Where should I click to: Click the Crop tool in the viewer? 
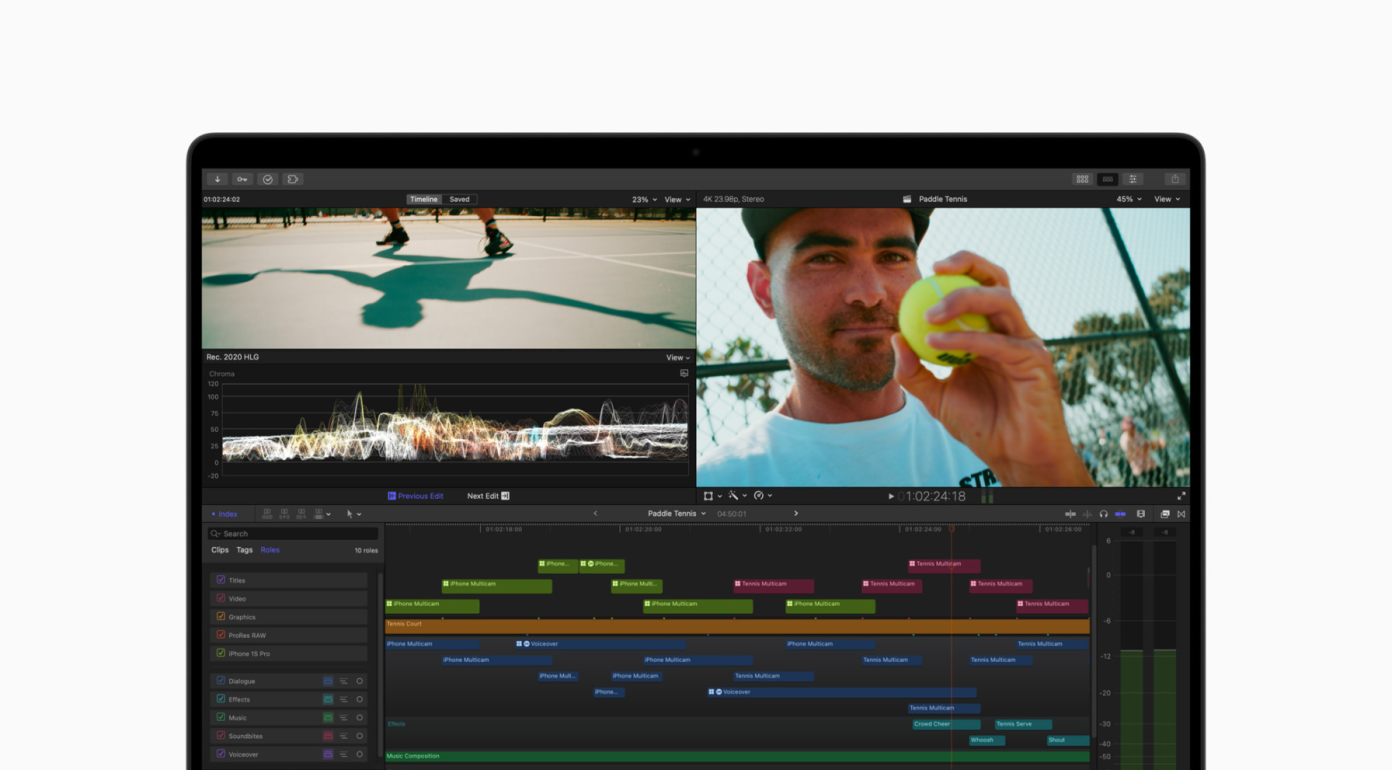click(709, 495)
